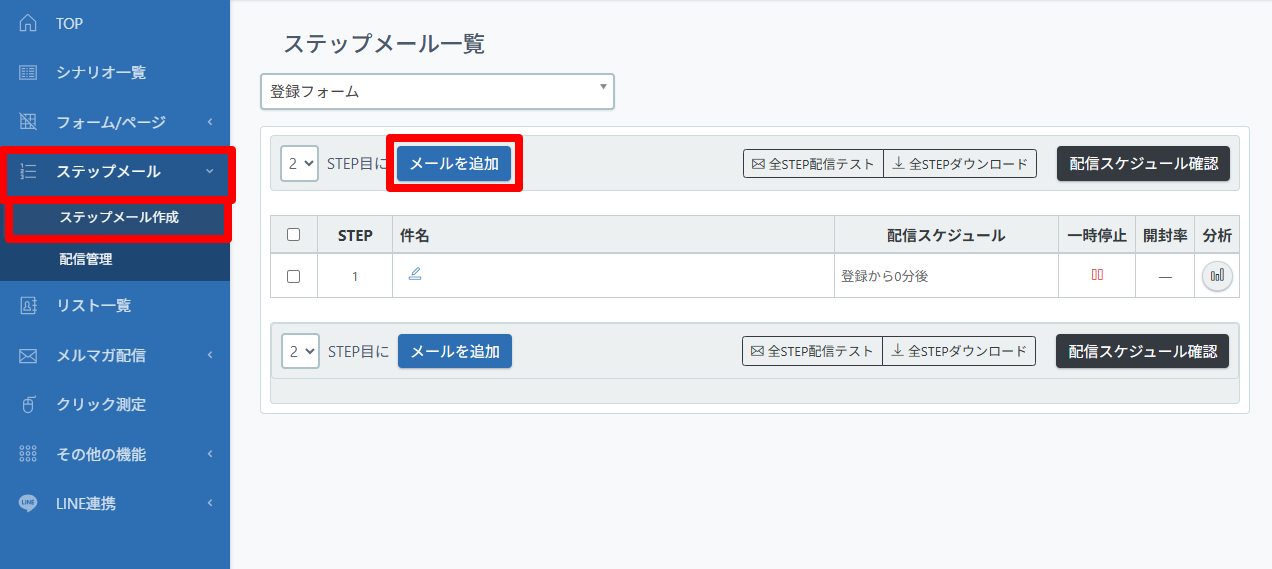Click the 一時停止 column header
This screenshot has width=1272, height=569.
pos(1097,236)
